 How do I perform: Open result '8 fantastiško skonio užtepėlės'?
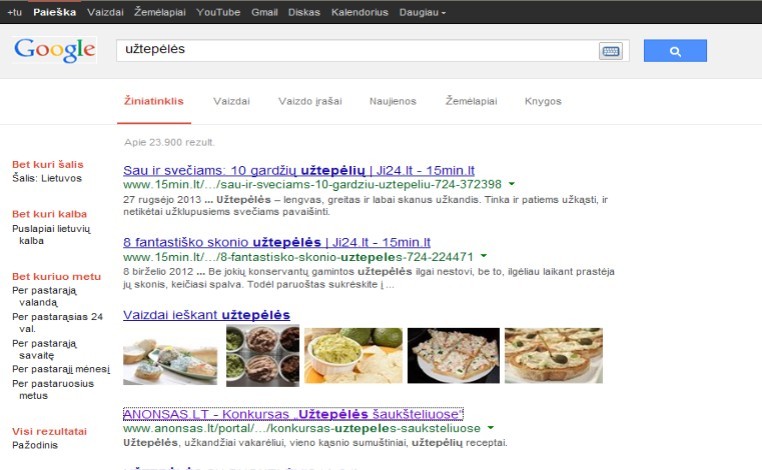[x=277, y=242]
